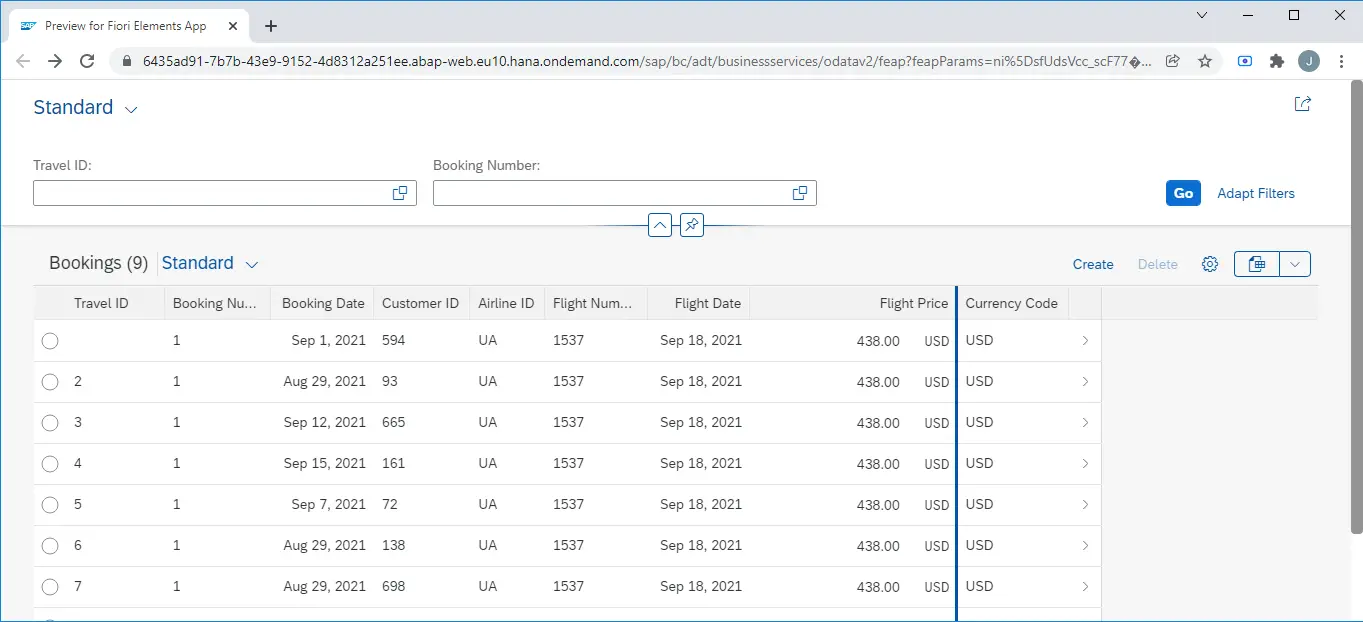This screenshot has height=622, width=1363.
Task: Navigate to details of Travel ID 4 row
Action: 1085,464
